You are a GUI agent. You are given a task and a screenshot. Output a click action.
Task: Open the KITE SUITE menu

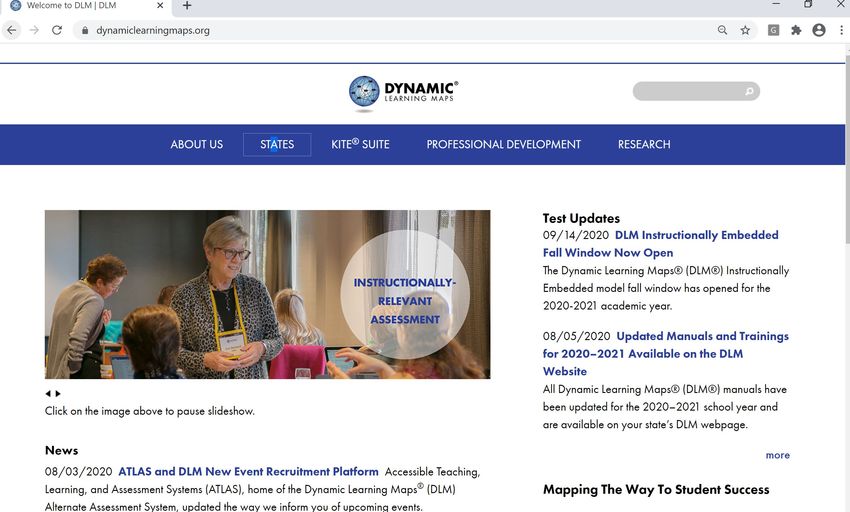pos(360,144)
